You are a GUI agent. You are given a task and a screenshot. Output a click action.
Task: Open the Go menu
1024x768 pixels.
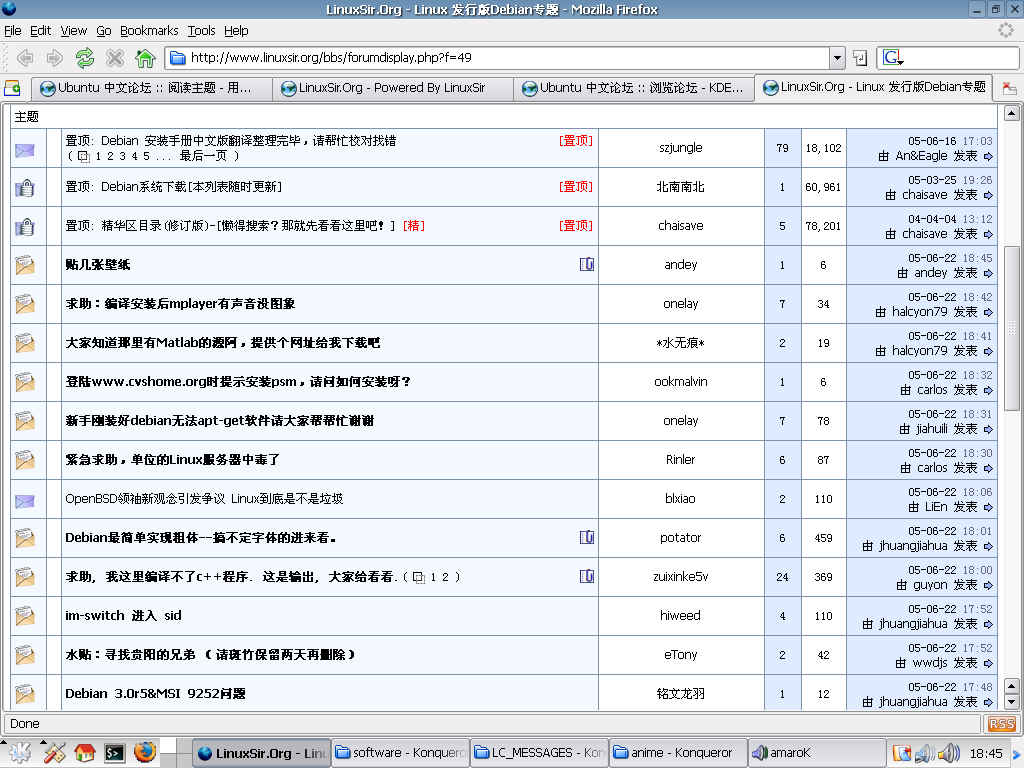[x=104, y=31]
